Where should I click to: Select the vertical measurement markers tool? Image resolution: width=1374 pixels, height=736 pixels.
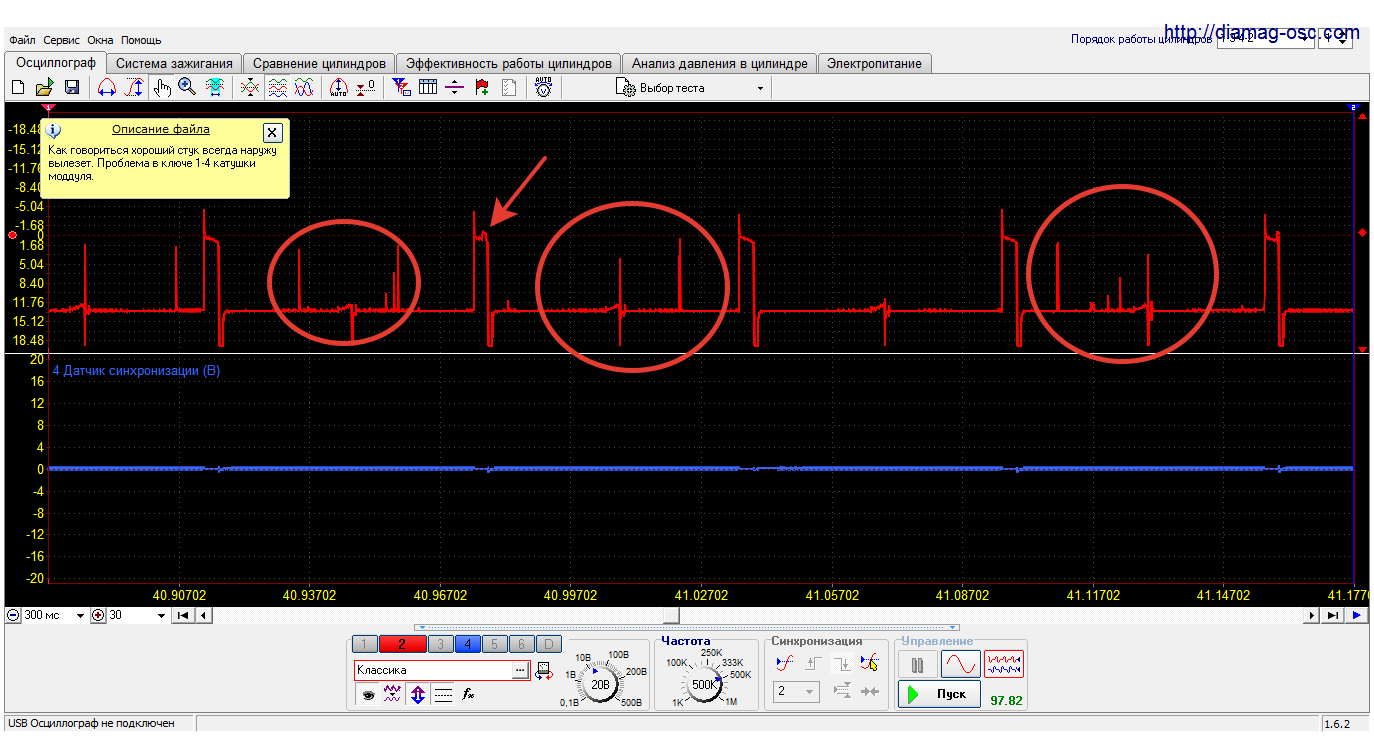tap(134, 88)
